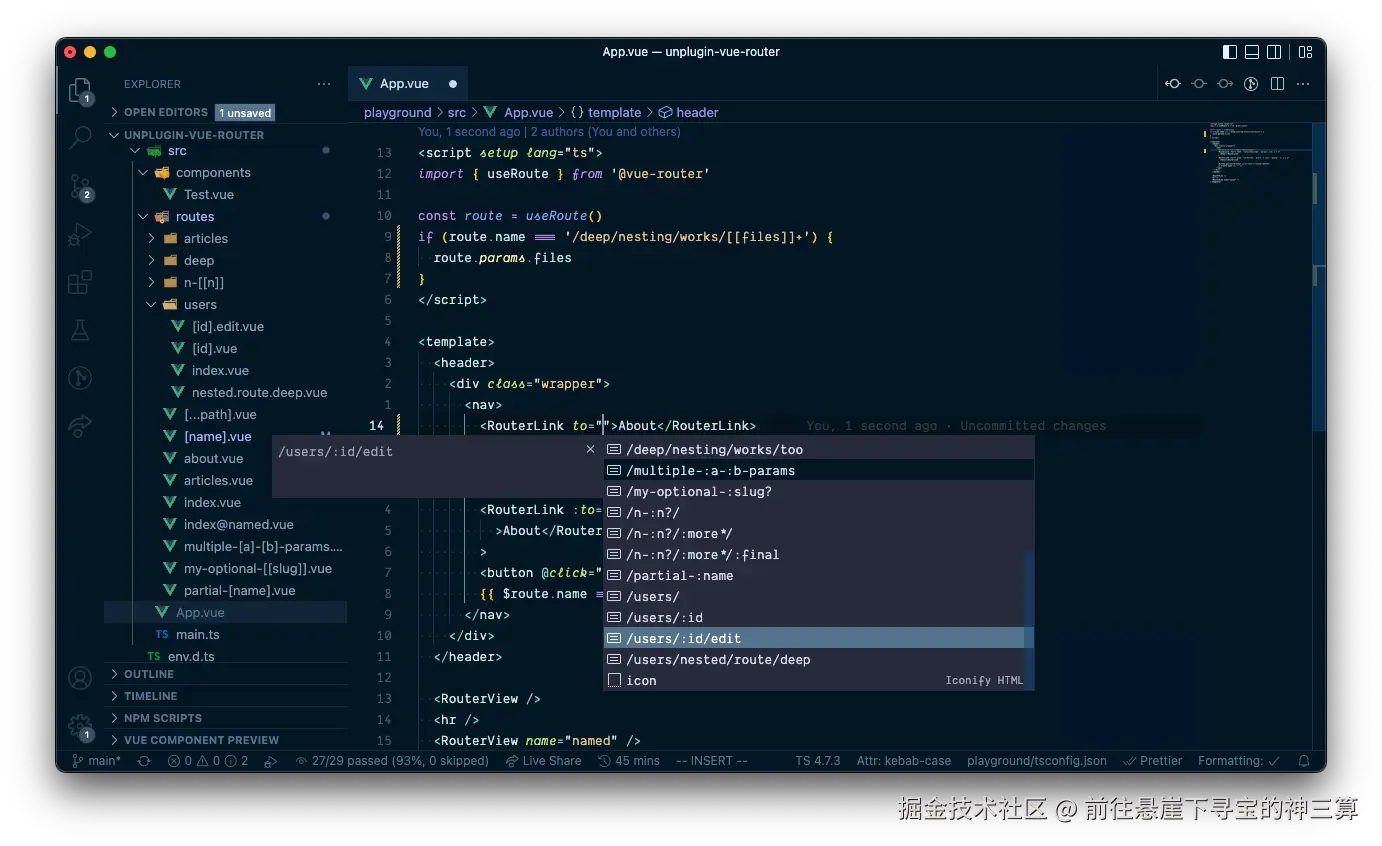Toggle primary side bar visibility
The image size is (1382, 846).
tap(1230, 52)
